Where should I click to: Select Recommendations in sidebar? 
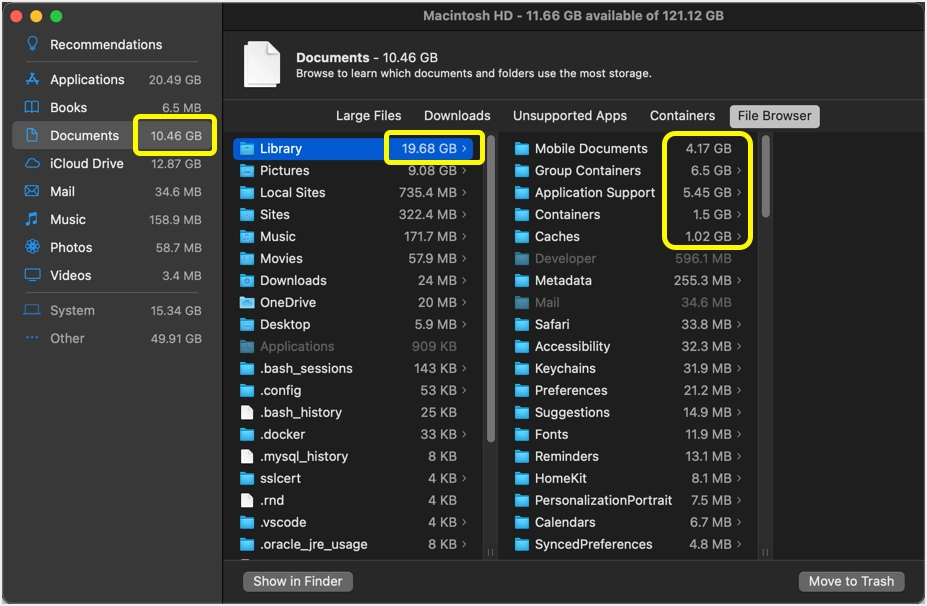coord(112,44)
